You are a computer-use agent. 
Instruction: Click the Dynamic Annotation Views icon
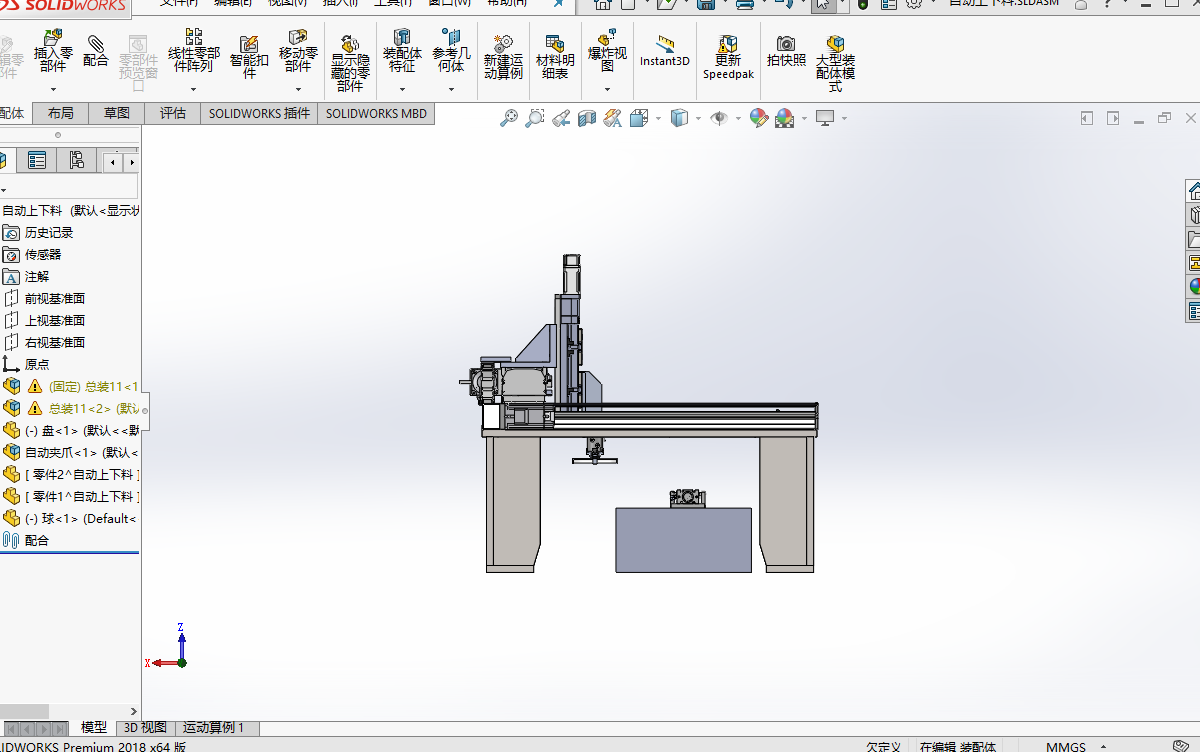pos(613,118)
